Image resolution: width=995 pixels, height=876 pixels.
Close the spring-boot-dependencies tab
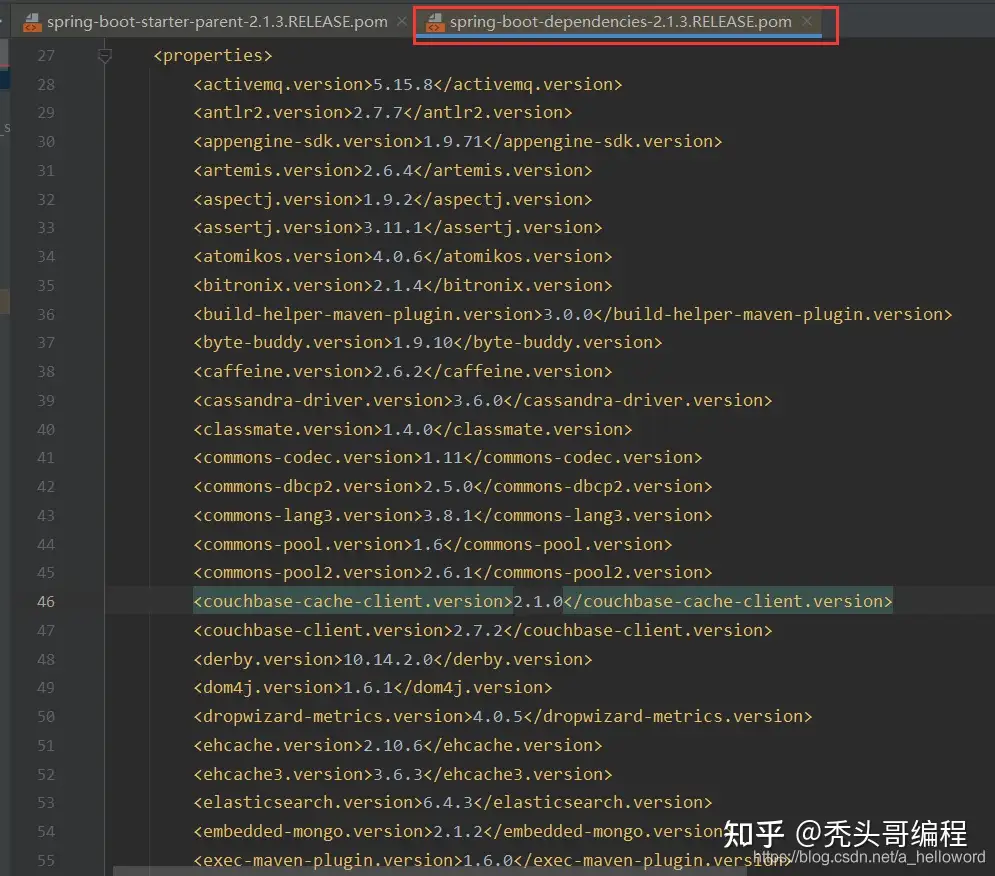click(x=807, y=19)
